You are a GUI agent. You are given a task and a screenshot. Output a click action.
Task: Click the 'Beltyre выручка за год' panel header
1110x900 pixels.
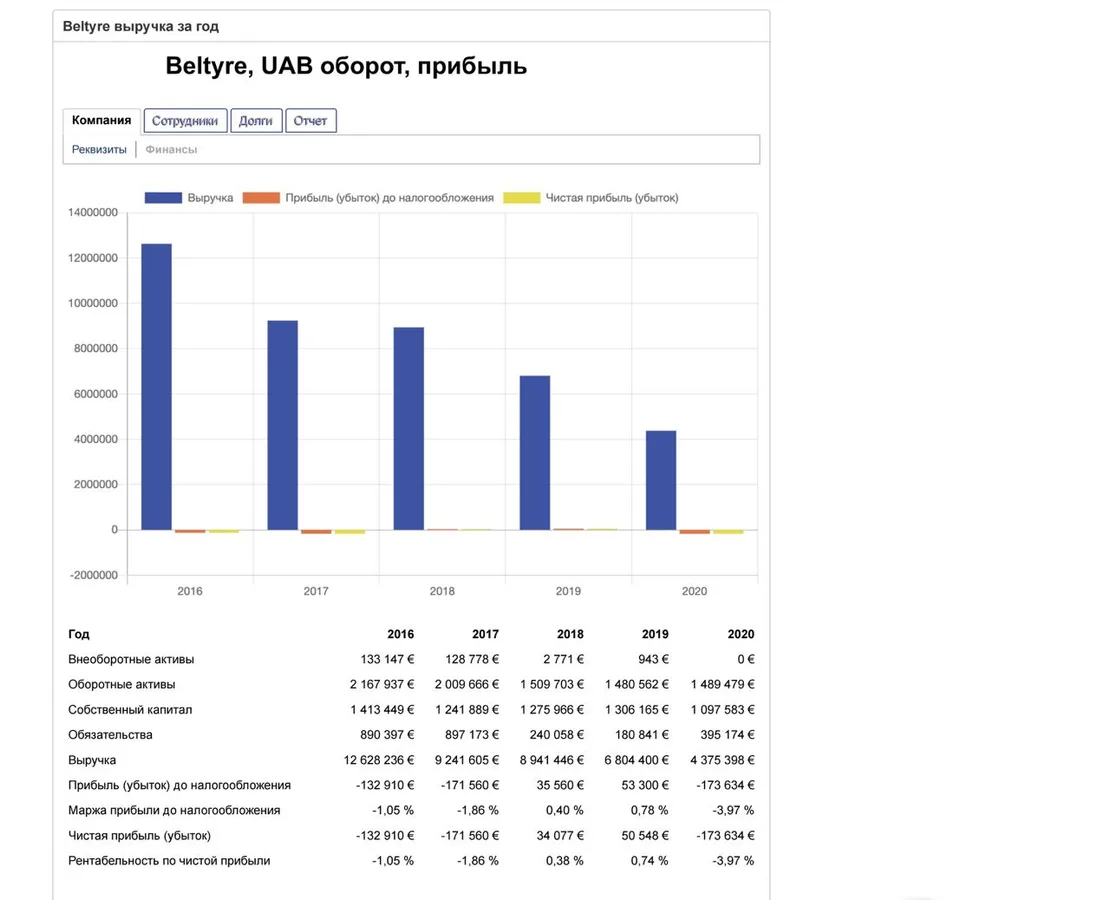tap(411, 26)
